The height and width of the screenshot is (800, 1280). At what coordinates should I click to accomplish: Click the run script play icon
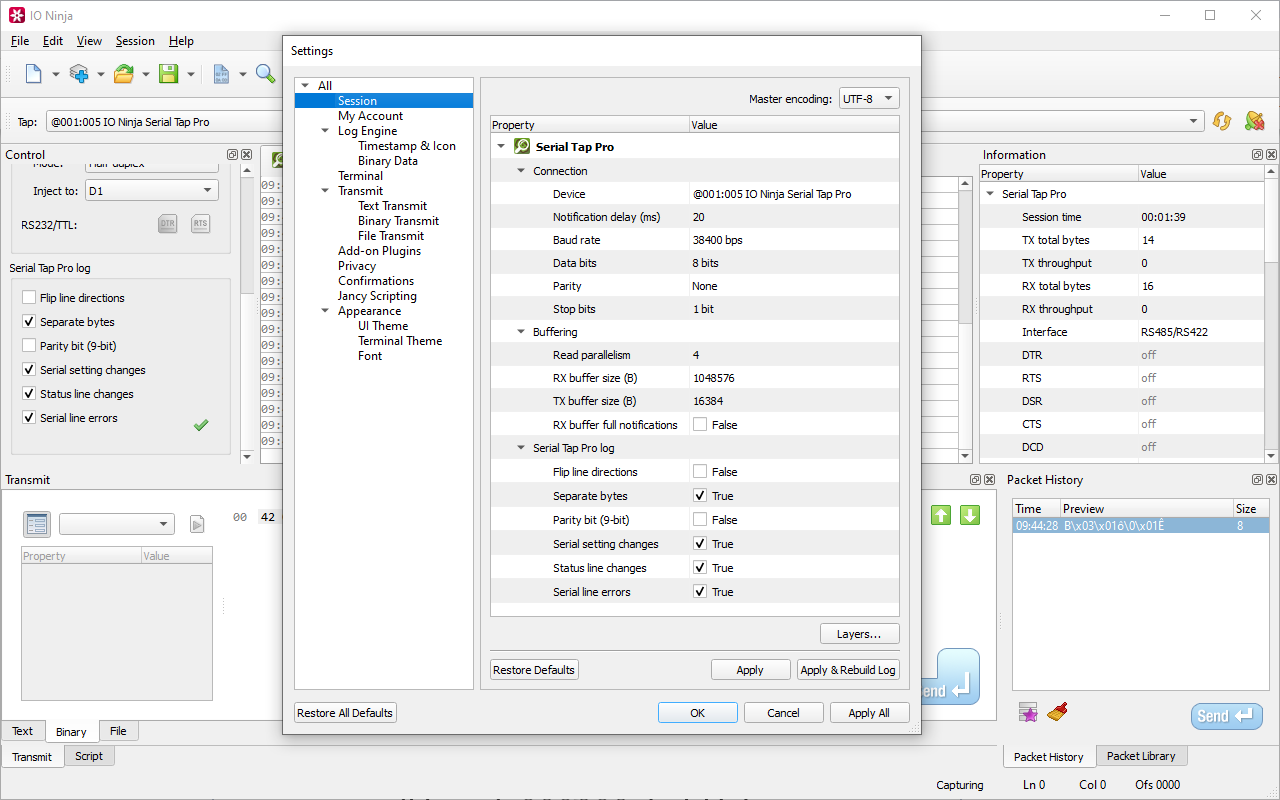click(197, 524)
